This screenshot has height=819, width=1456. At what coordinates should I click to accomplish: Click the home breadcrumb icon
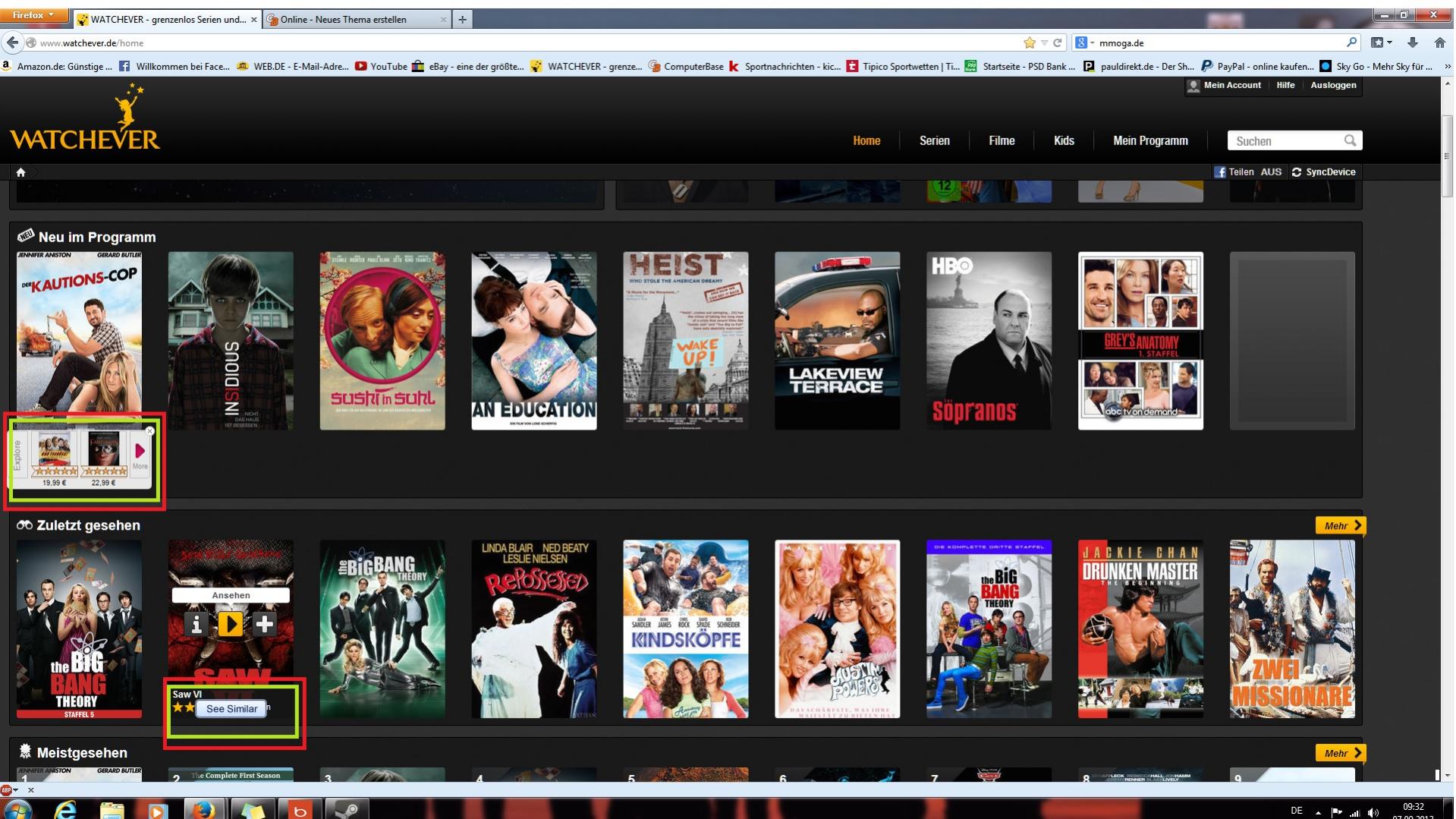(x=20, y=172)
